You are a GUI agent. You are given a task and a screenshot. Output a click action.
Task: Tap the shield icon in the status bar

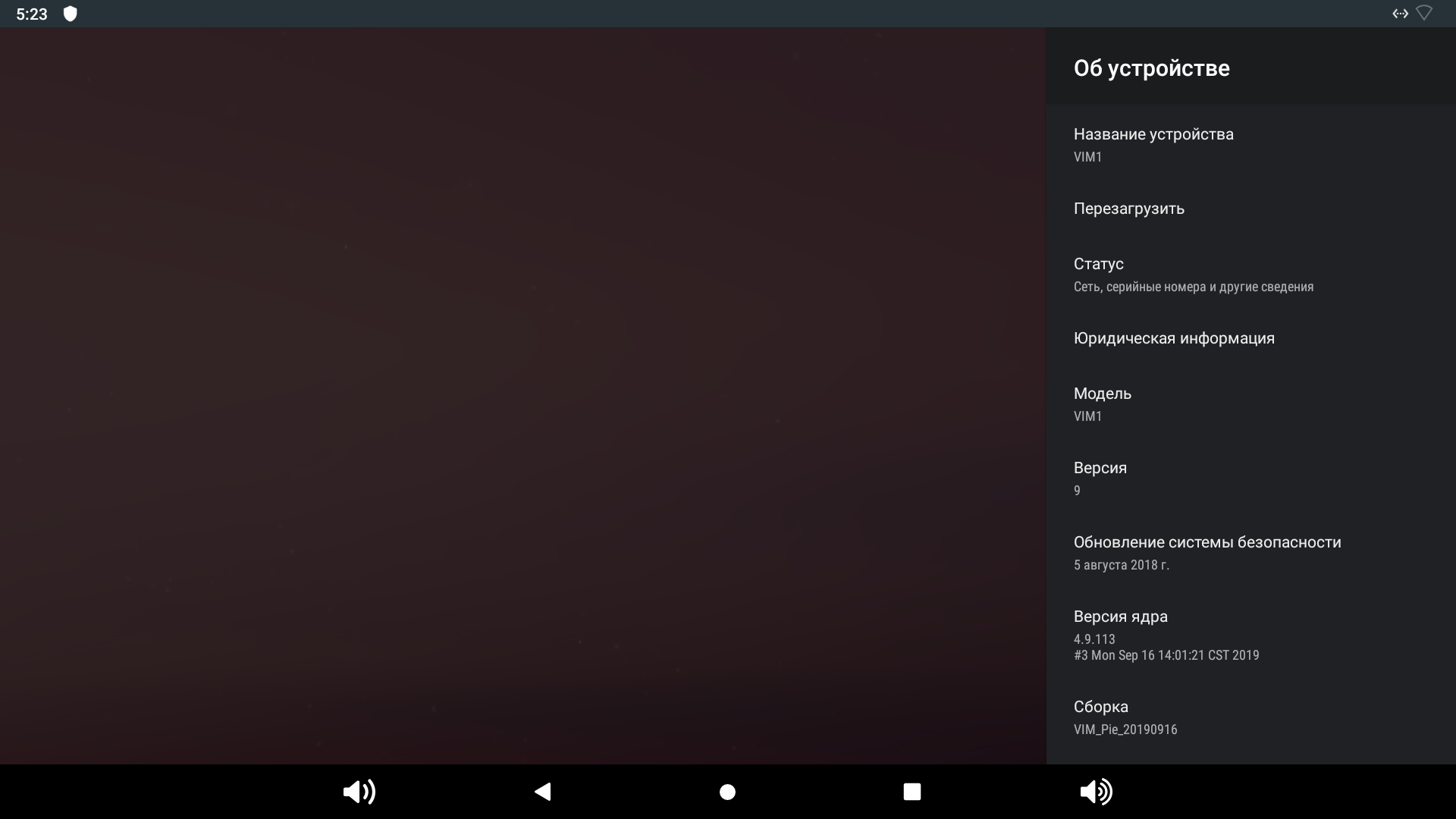tap(70, 14)
